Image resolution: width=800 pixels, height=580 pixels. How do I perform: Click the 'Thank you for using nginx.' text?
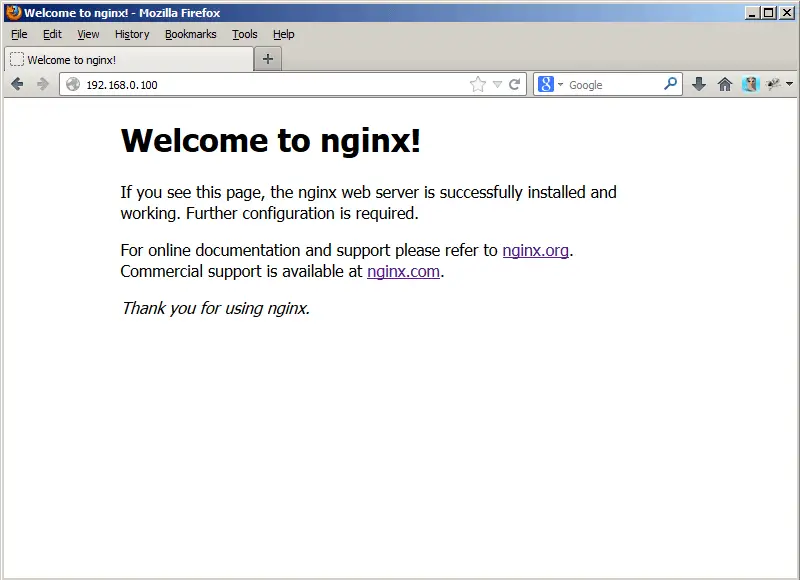click(215, 308)
